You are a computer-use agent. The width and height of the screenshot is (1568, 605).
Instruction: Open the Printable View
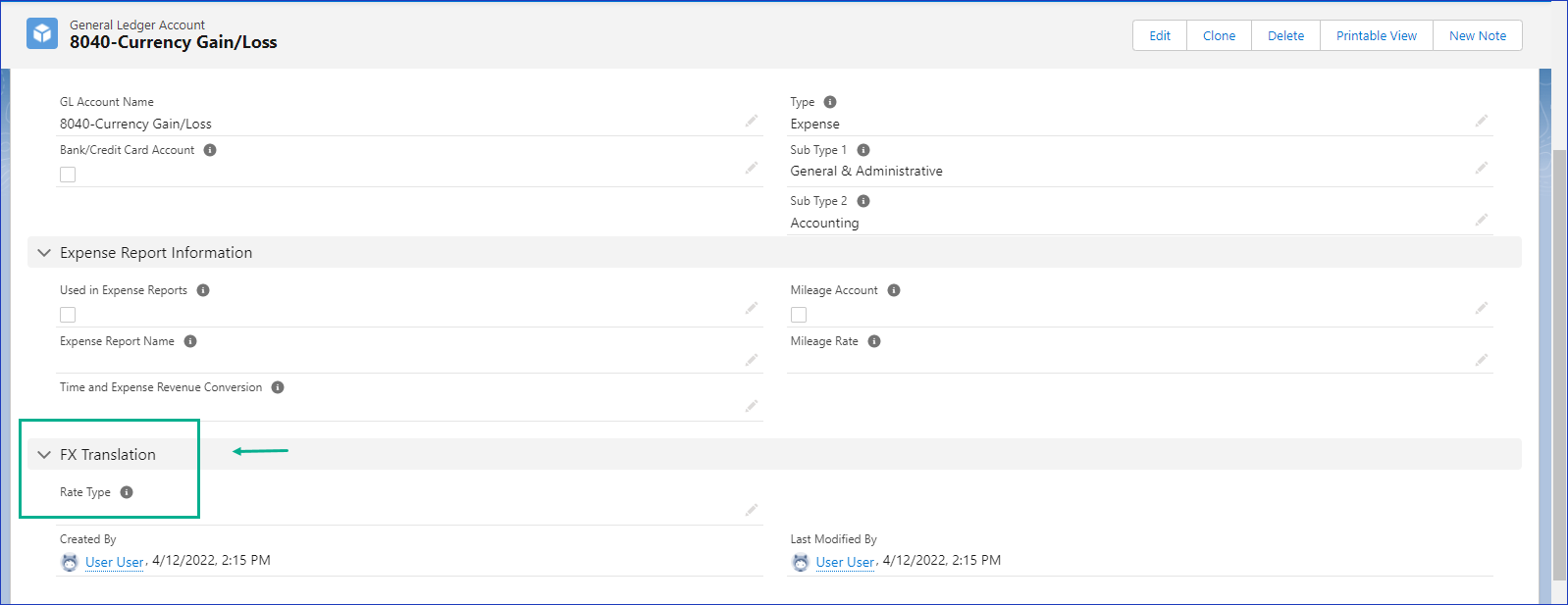(1376, 35)
